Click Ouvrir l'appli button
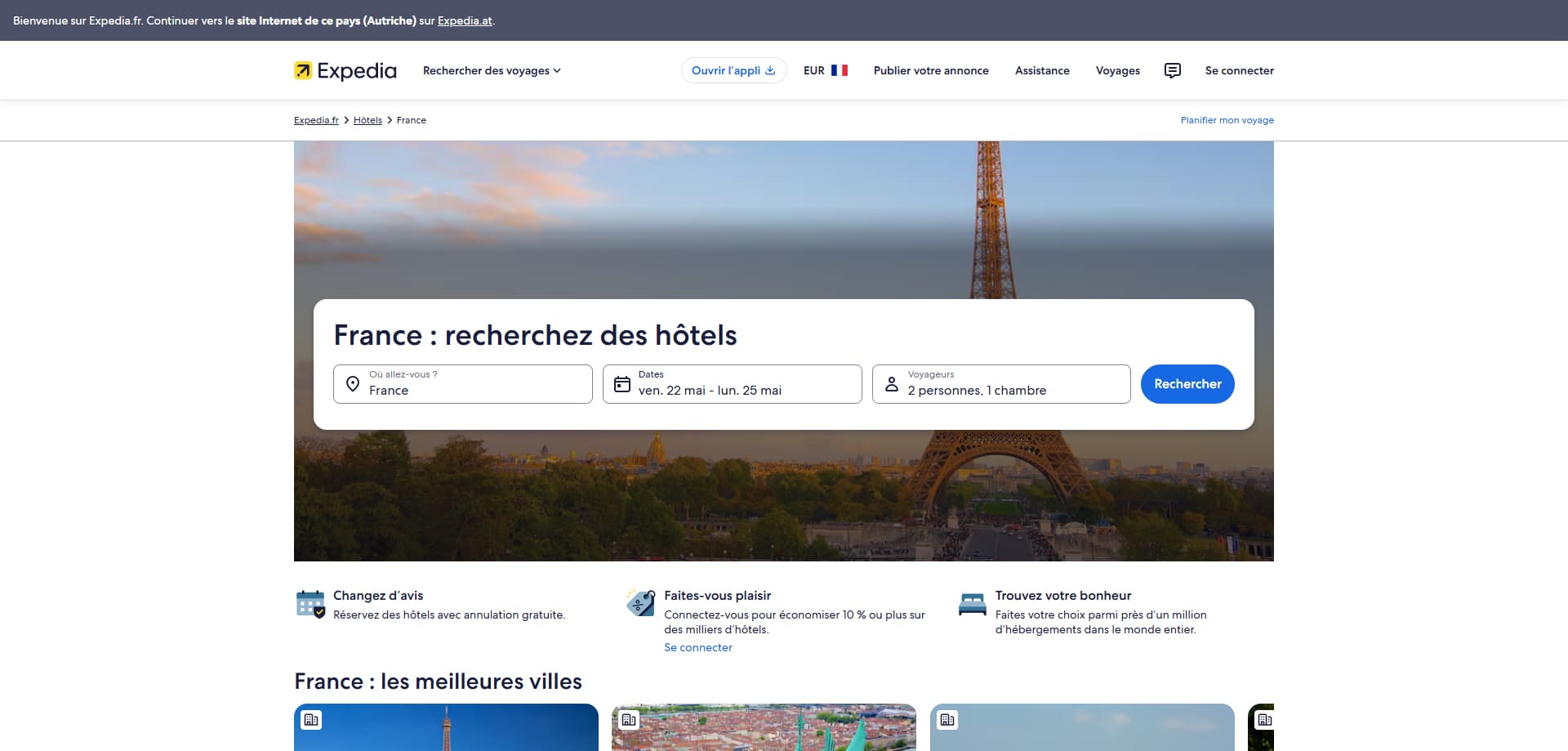The height and width of the screenshot is (751, 1568). 733,70
